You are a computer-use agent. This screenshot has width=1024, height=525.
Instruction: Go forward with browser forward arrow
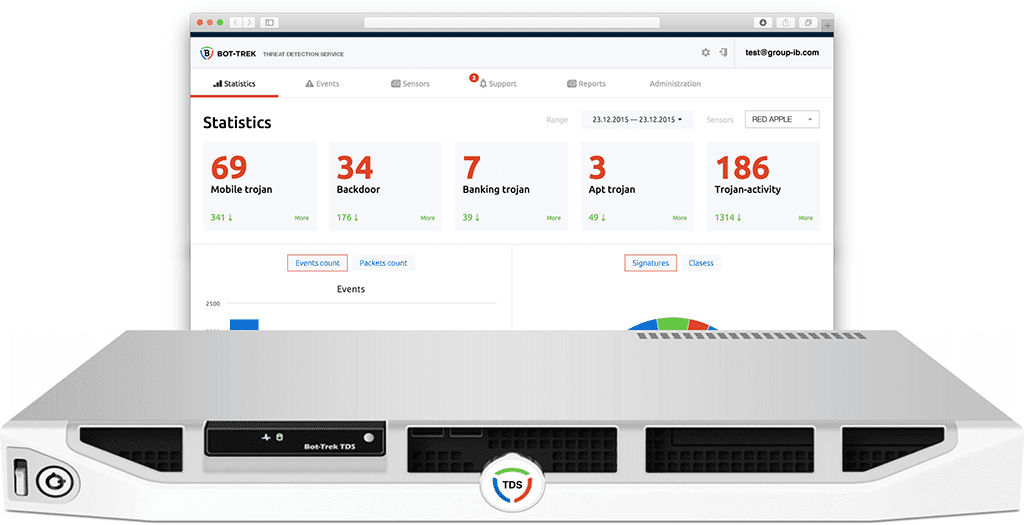coord(248,22)
